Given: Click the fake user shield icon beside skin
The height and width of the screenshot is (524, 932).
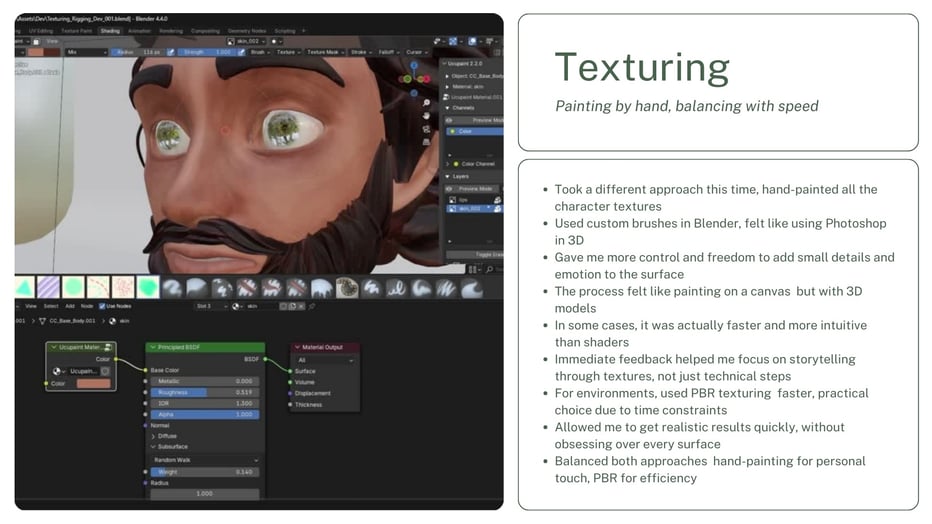Looking at the screenshot, I should point(284,307).
